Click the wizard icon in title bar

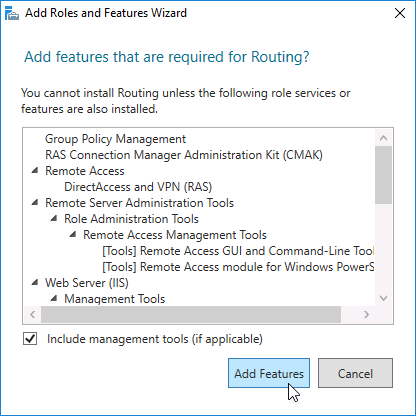(12, 14)
